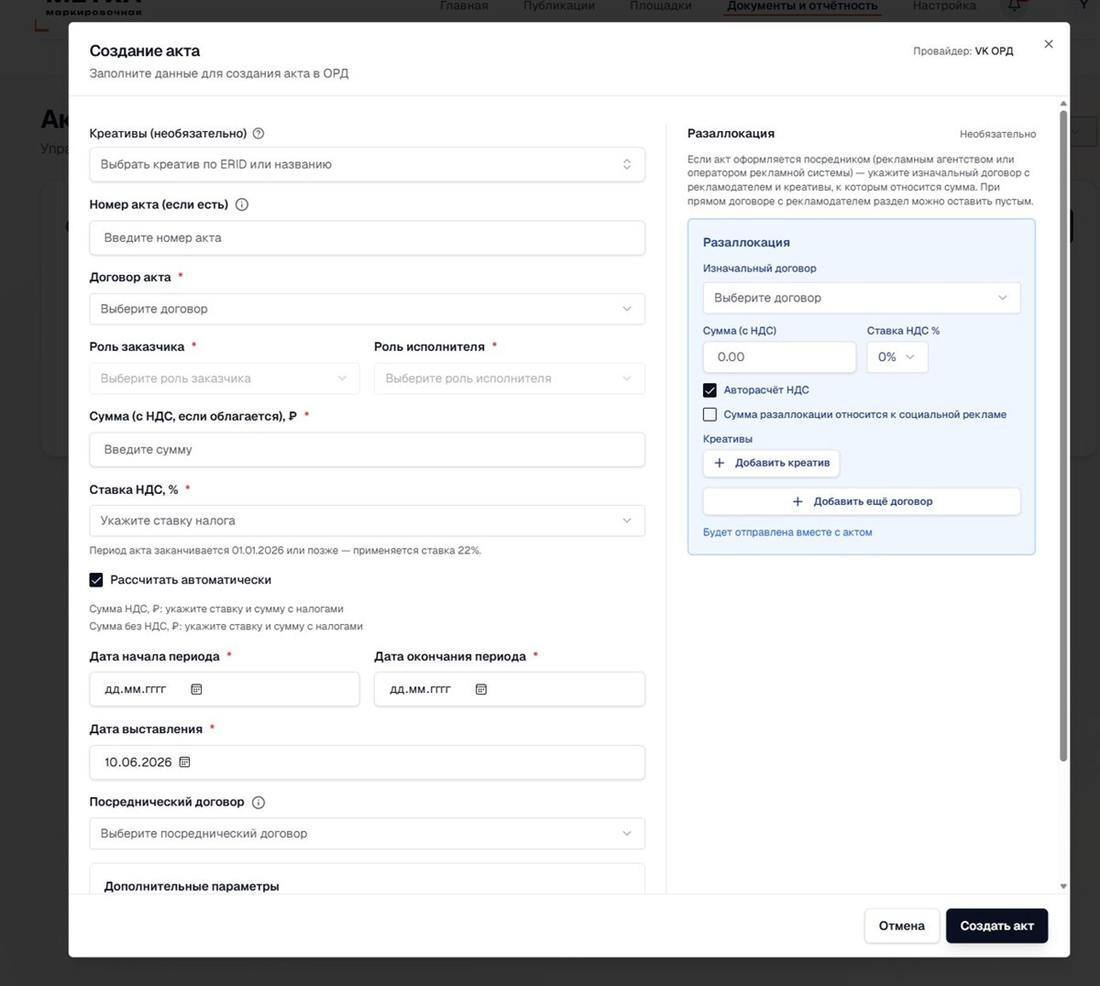The width and height of the screenshot is (1100, 986).
Task: Open Выбрать креатив по ERID combo box
Action: coord(367,164)
